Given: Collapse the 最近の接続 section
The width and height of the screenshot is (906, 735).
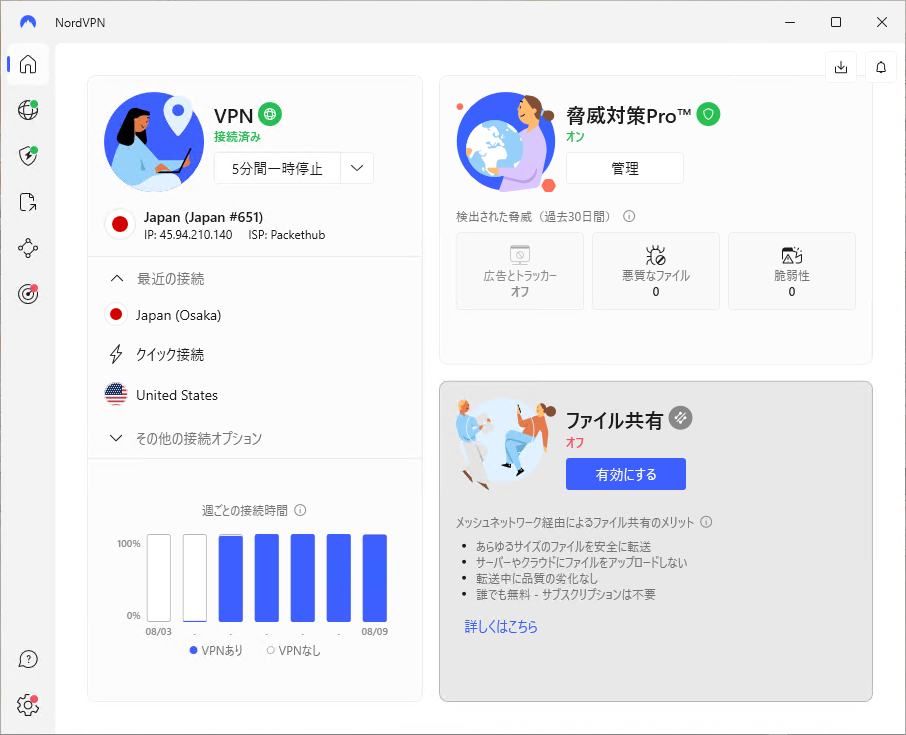Looking at the screenshot, I should tap(117, 279).
